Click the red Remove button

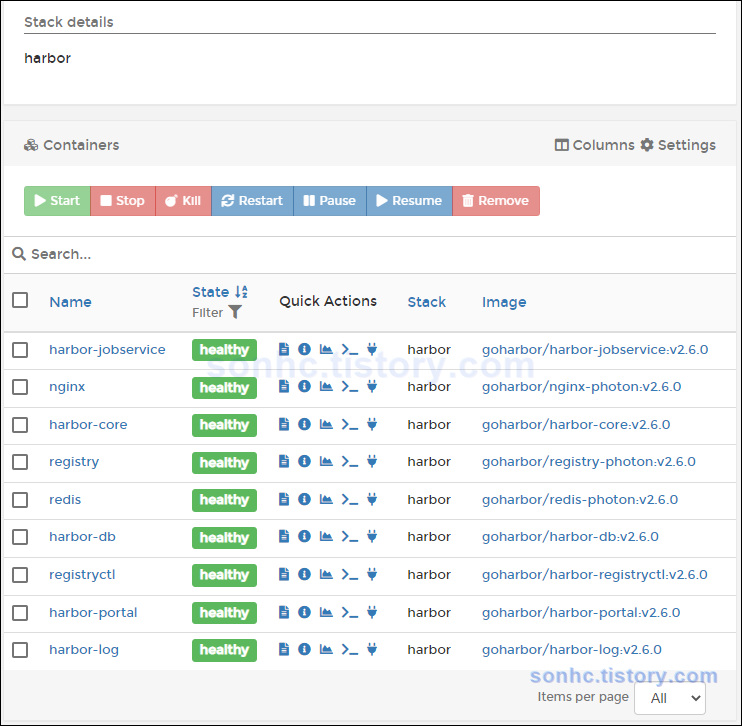click(496, 201)
